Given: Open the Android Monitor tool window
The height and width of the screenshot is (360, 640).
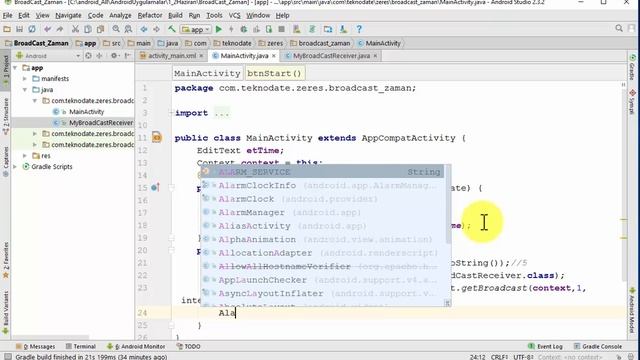Looking at the screenshot, I should click(x=136, y=346).
